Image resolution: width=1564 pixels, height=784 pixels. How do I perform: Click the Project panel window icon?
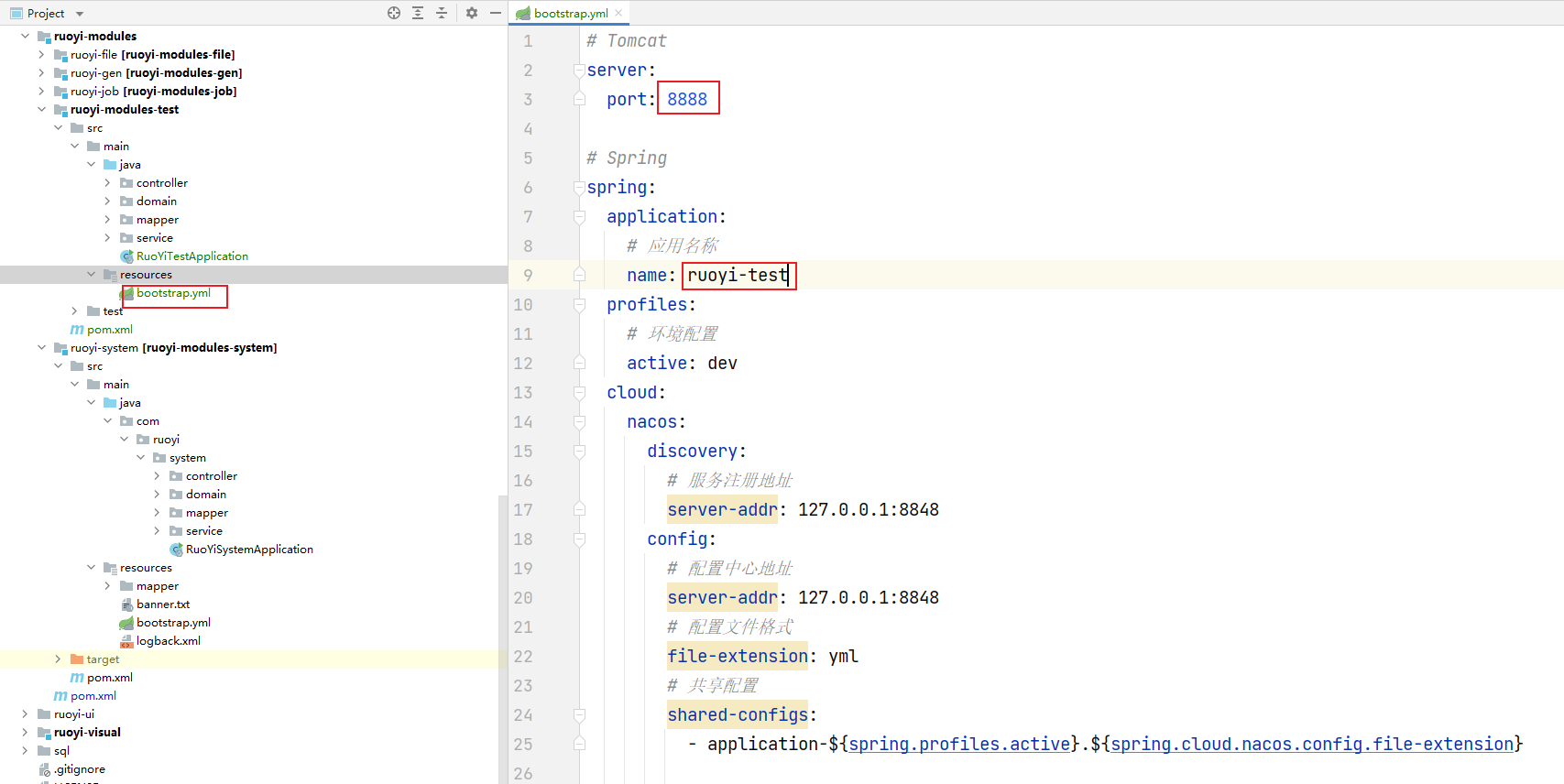(x=16, y=13)
